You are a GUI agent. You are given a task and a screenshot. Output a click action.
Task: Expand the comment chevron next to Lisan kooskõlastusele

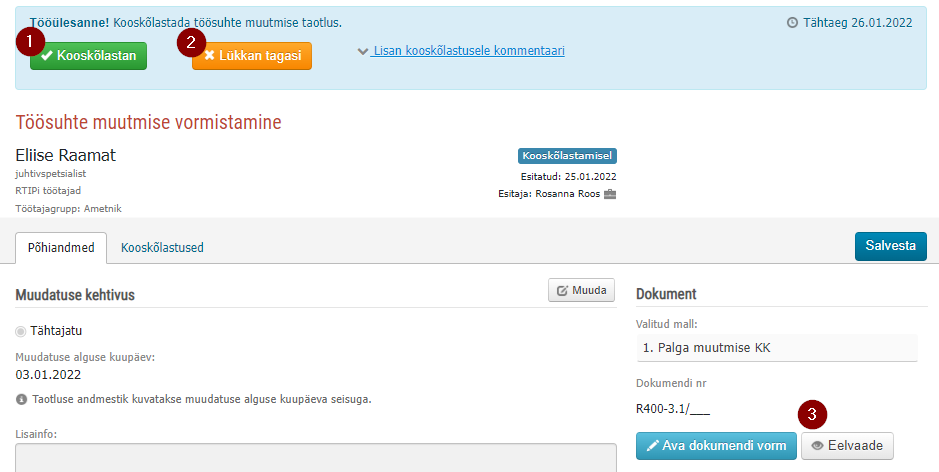[362, 52]
